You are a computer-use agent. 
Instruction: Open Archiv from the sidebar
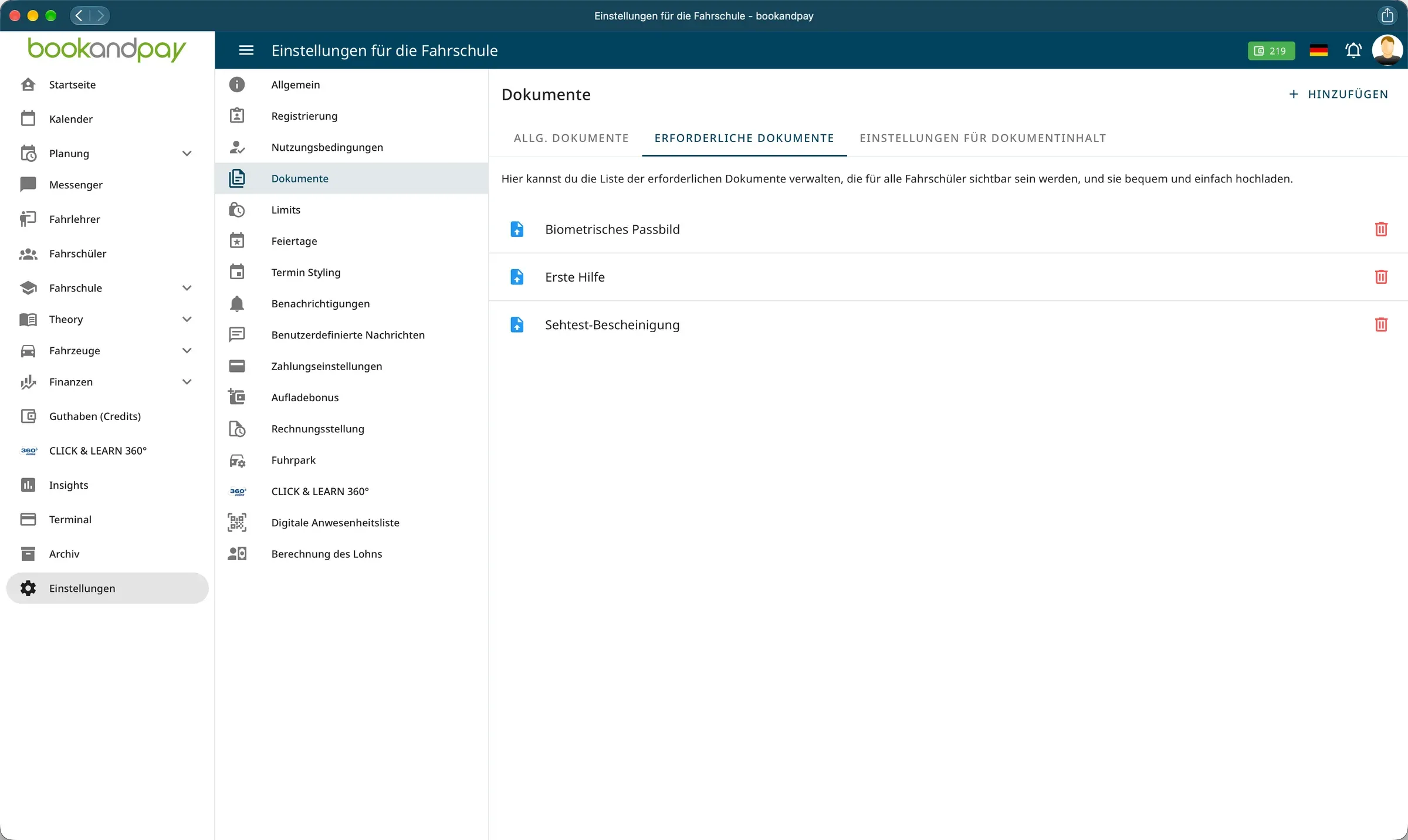[107, 554]
